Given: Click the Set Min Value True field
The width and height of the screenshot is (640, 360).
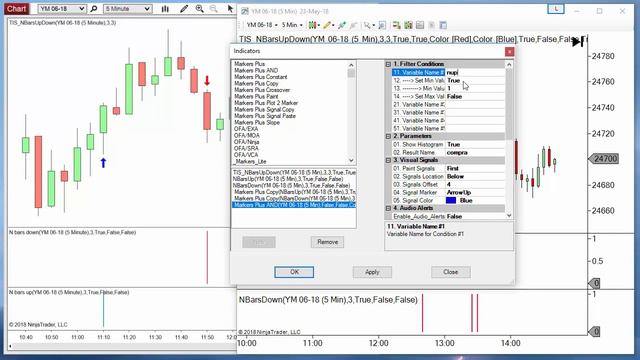Looking at the screenshot, I should (x=475, y=80).
